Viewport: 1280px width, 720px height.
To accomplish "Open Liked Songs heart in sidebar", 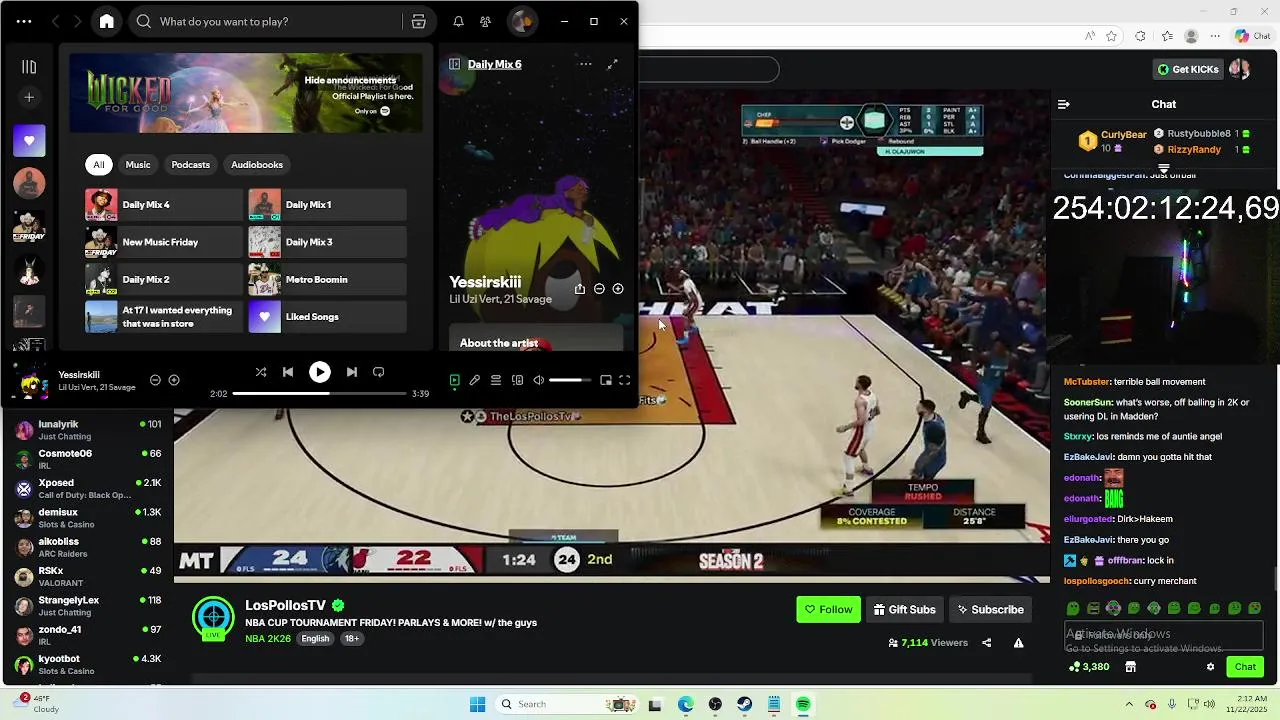I will 29,141.
